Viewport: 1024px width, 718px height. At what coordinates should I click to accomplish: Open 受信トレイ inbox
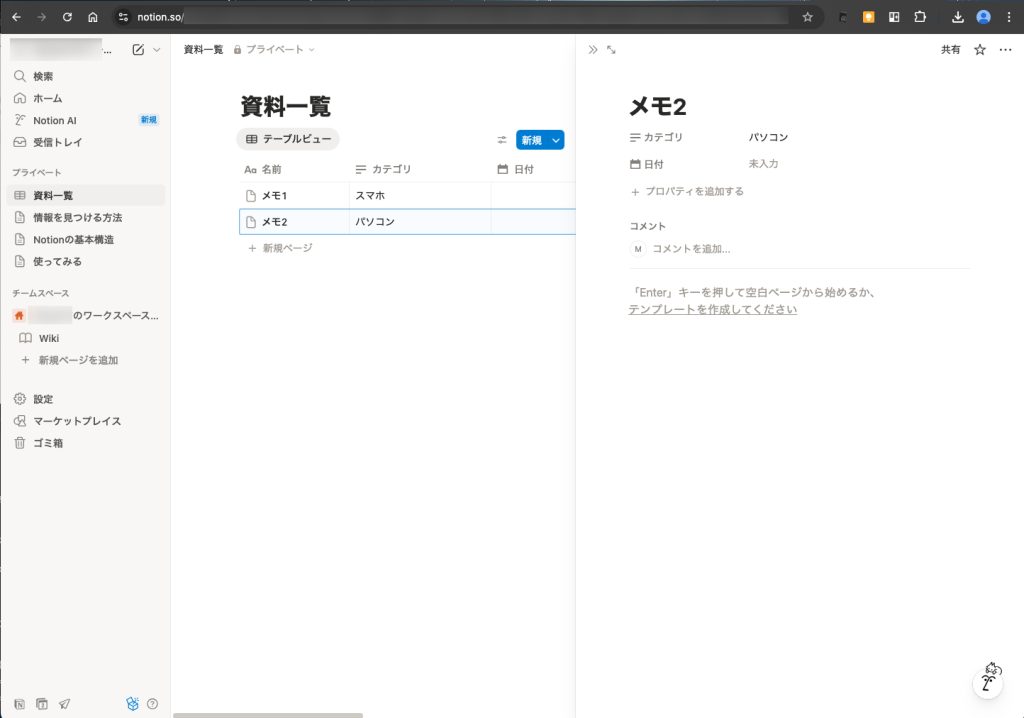[86, 142]
